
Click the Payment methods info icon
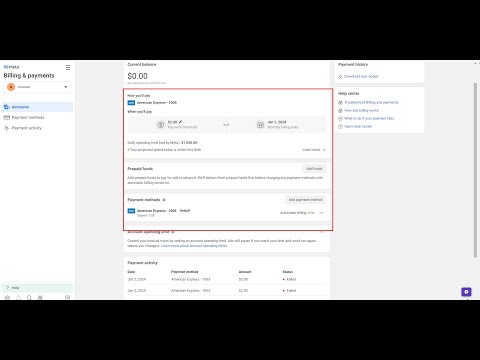pos(164,200)
